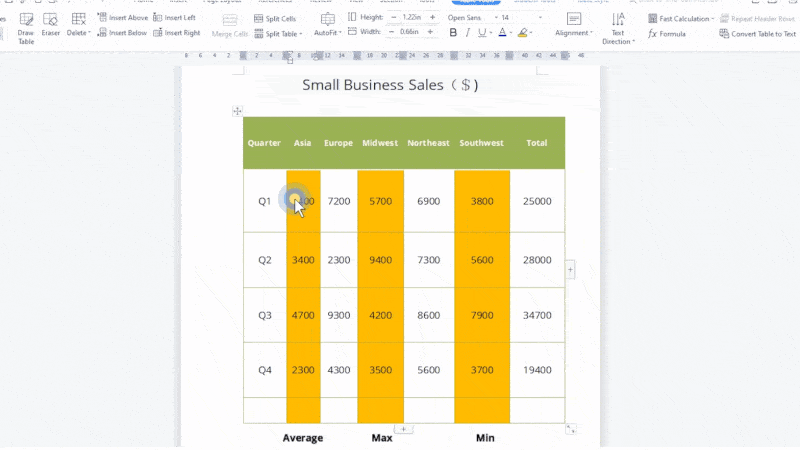Click Insert Left button

(174, 17)
